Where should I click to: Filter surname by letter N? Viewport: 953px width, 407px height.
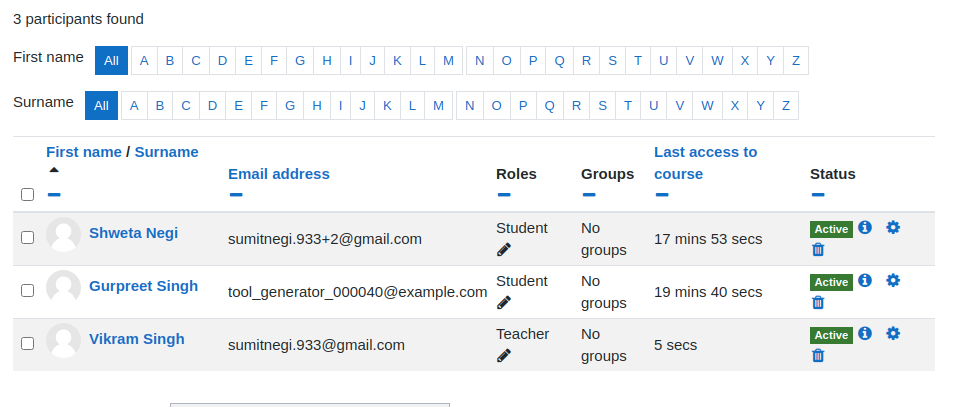point(469,106)
